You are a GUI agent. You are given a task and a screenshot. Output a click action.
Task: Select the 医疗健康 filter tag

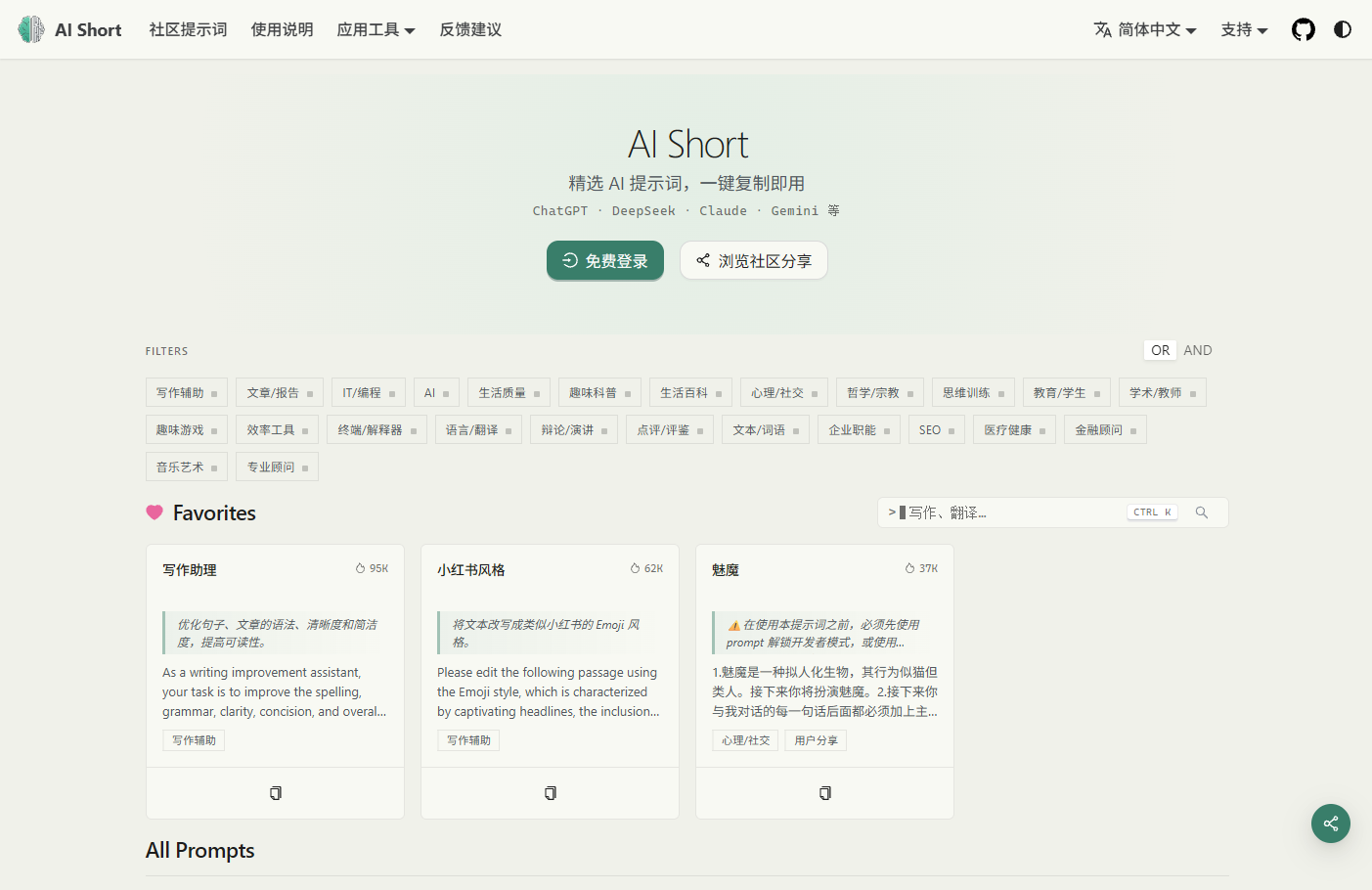(1014, 429)
